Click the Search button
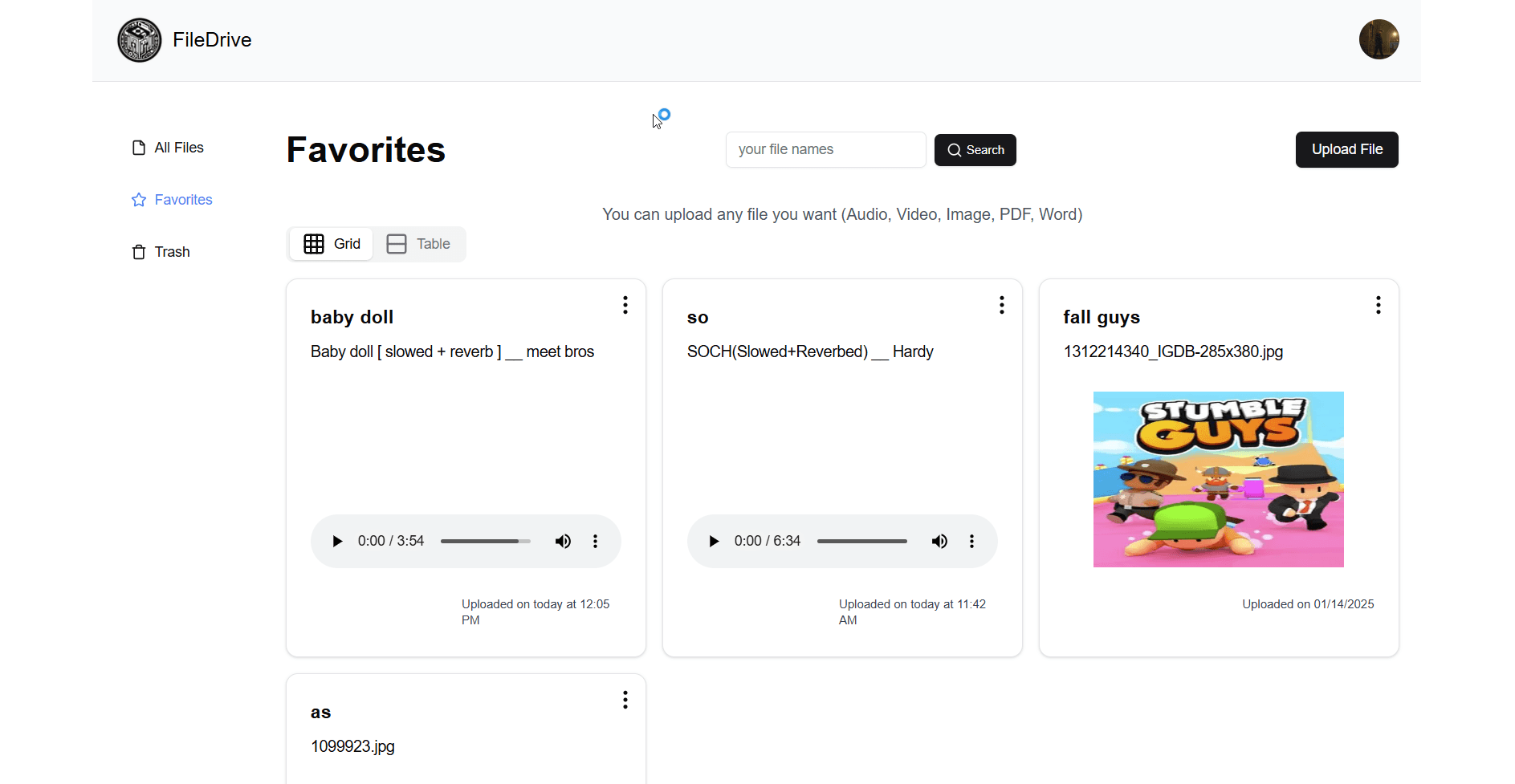1515x784 pixels. [x=975, y=150]
